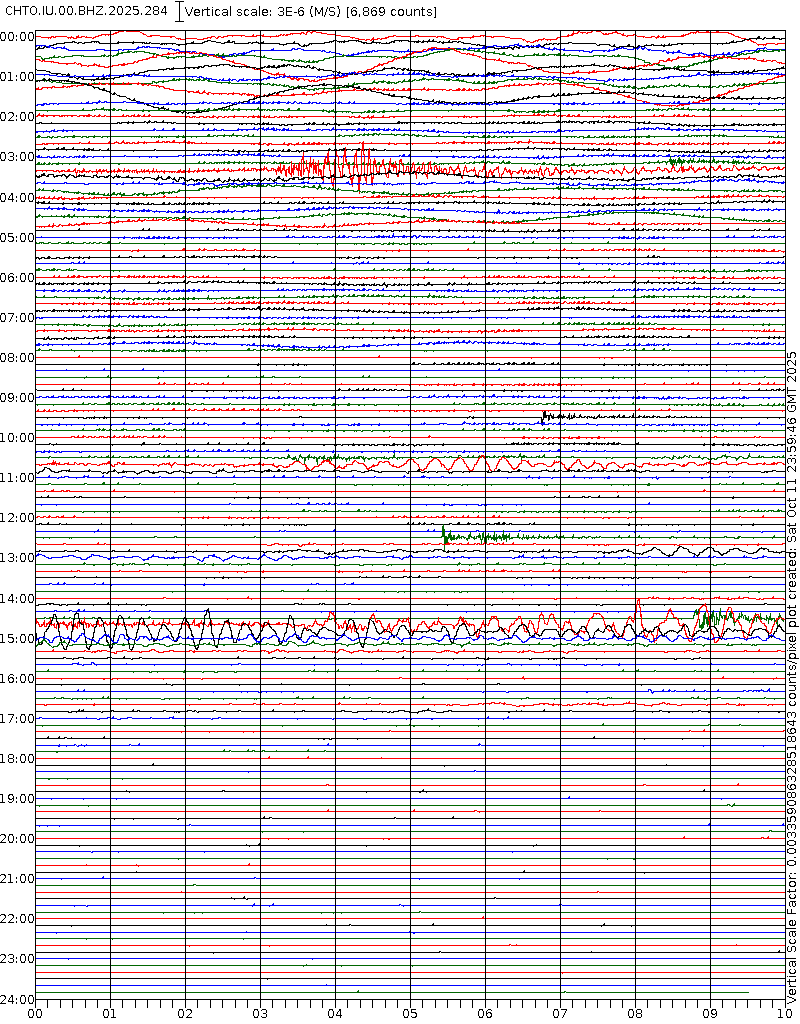The height and width of the screenshot is (1024, 800).
Task: Click the 00:00 hour label at top left
Action: (18, 36)
